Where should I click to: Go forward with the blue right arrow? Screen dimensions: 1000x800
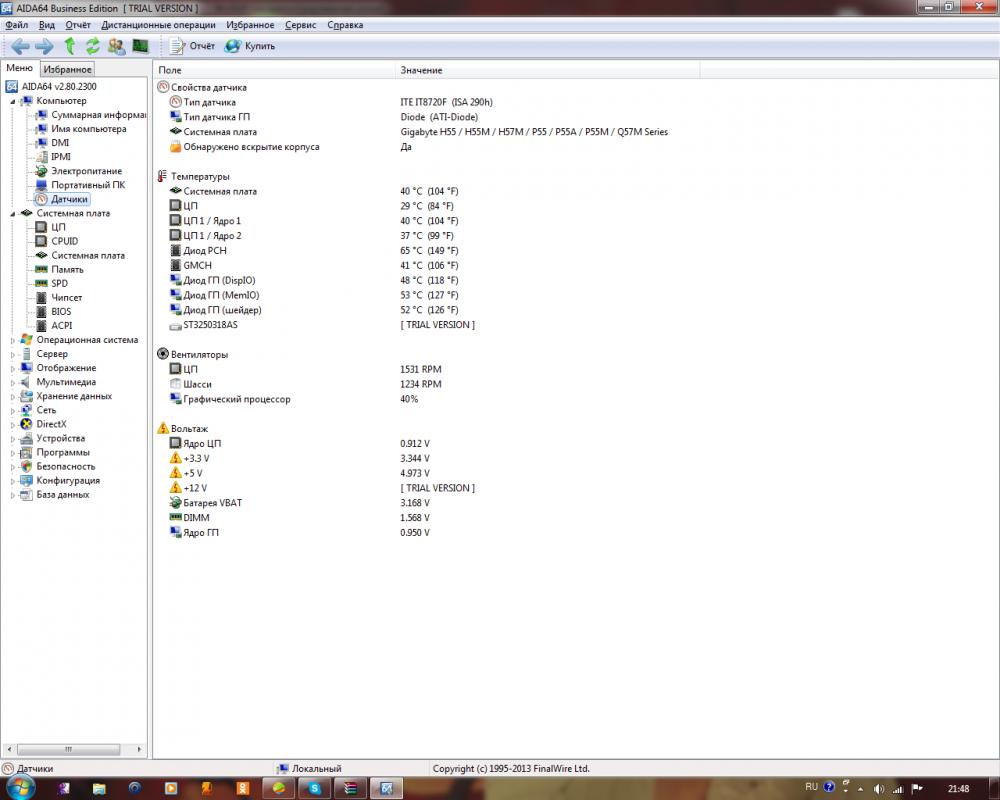44,46
